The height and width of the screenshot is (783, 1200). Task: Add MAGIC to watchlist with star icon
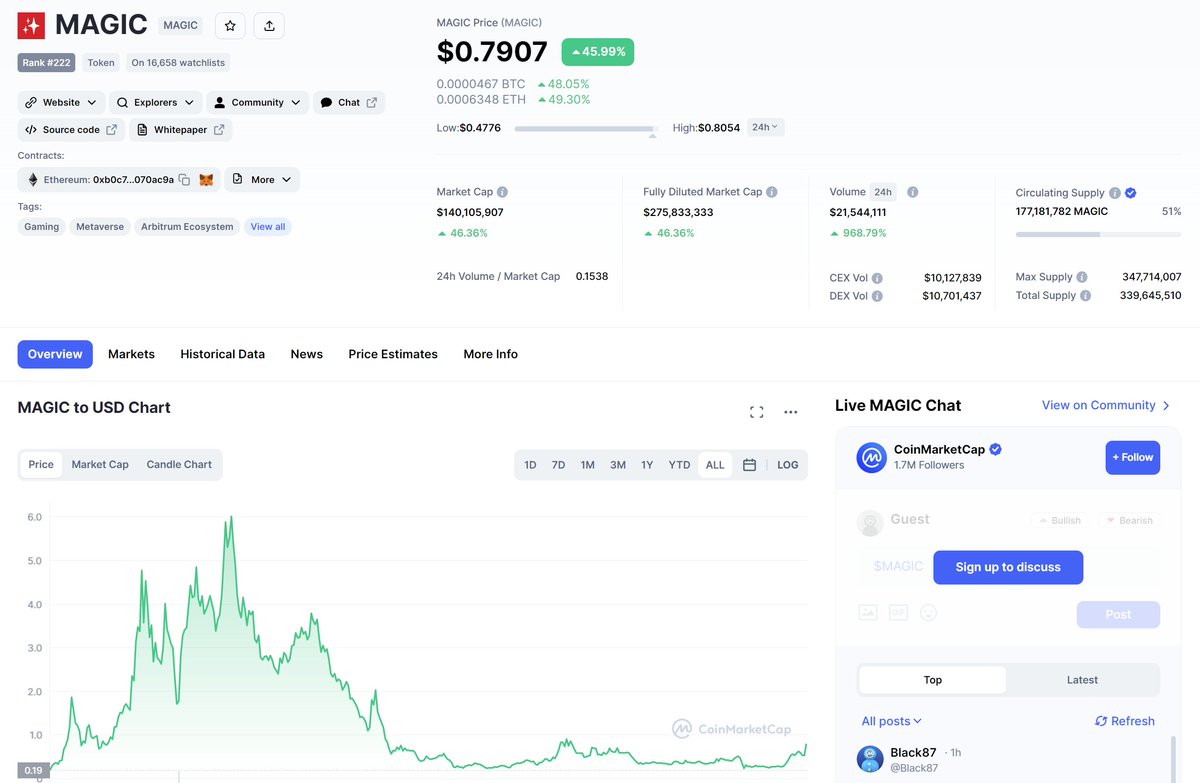click(x=230, y=26)
